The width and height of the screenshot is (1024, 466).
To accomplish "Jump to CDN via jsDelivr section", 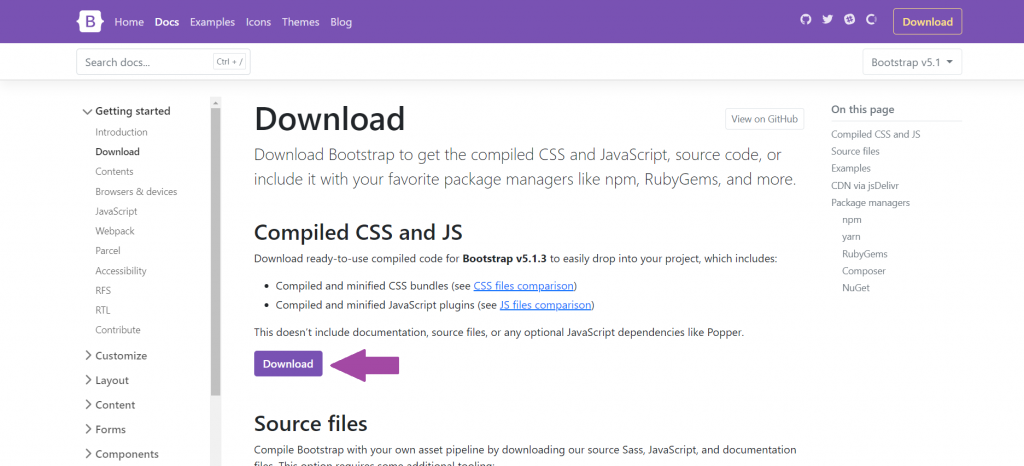I will click(865, 185).
